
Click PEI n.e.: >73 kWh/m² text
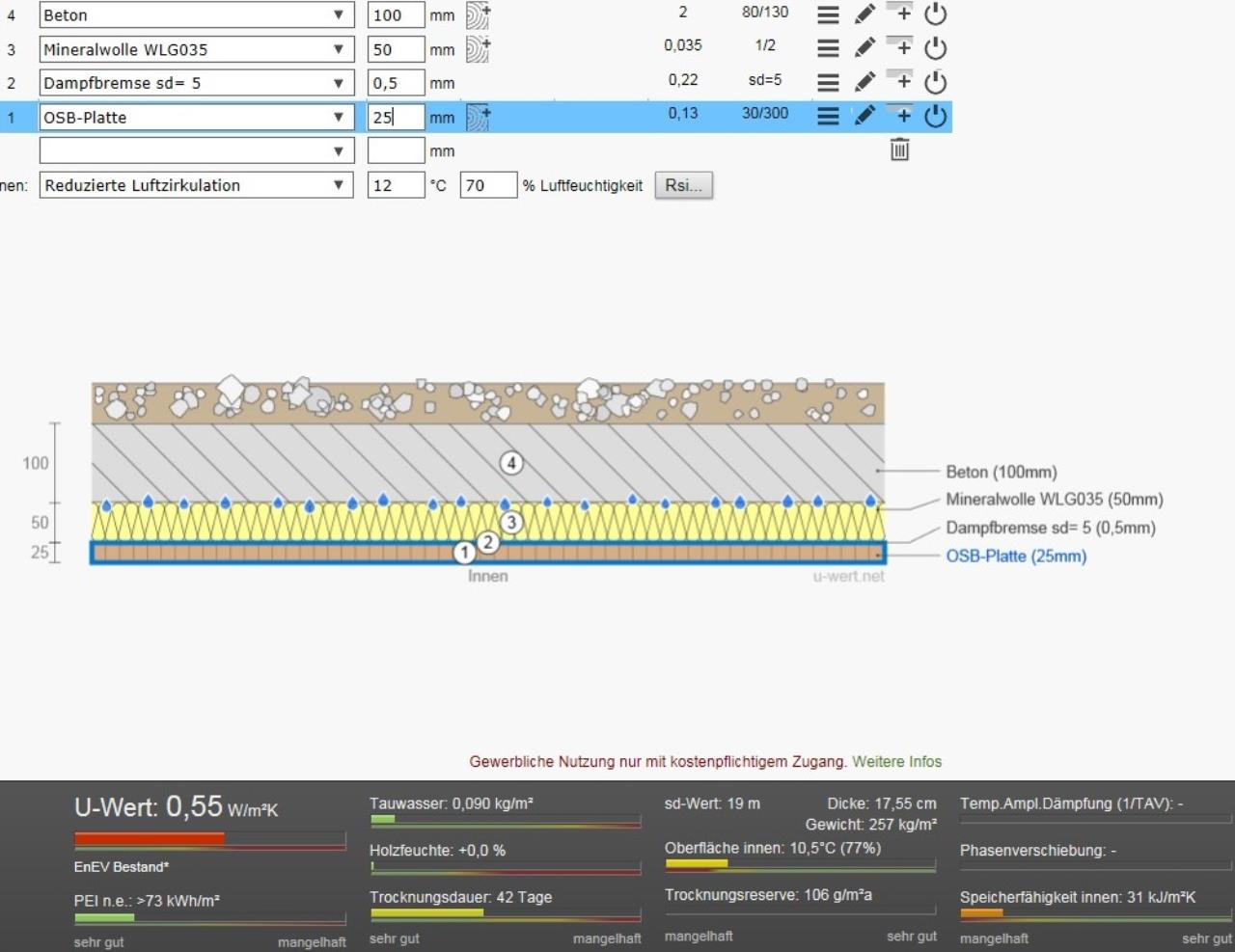(x=147, y=901)
